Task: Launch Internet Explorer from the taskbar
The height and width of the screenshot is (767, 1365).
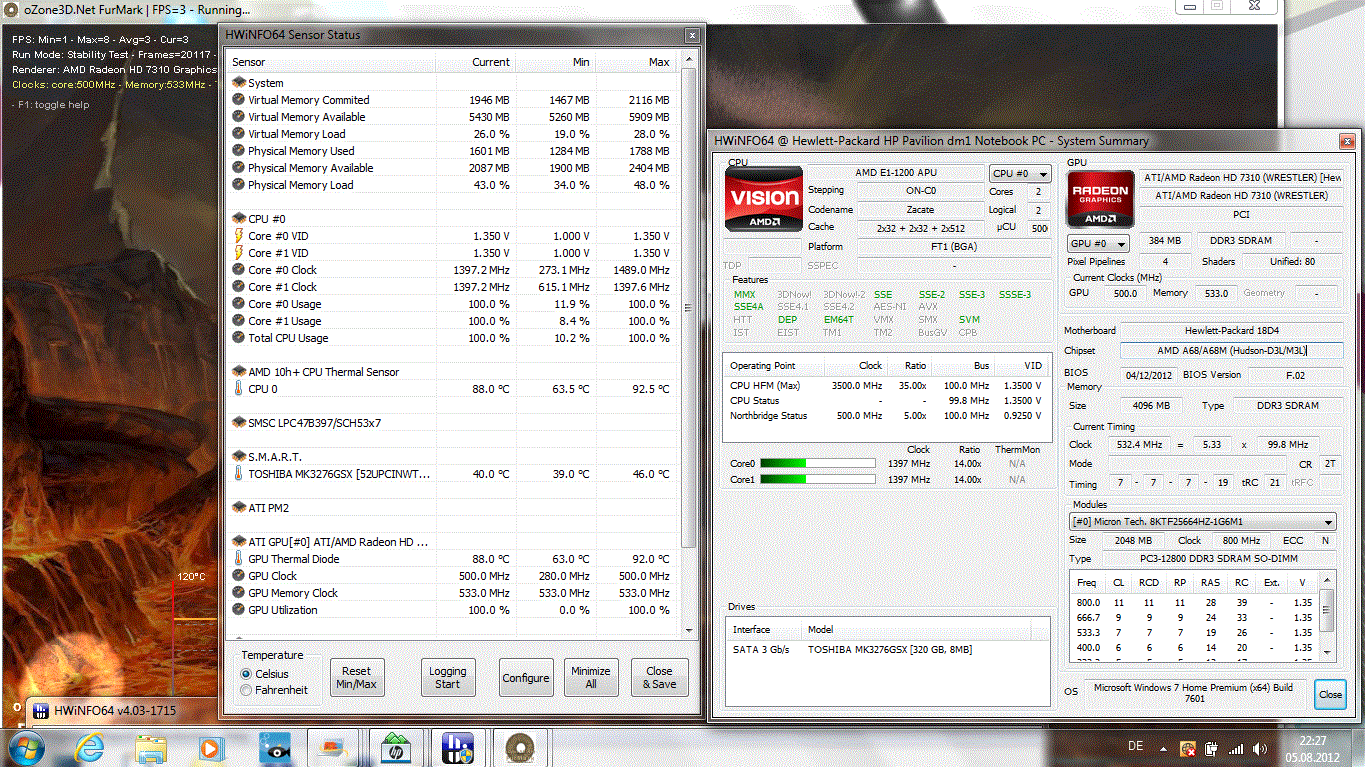Action: (x=89, y=747)
